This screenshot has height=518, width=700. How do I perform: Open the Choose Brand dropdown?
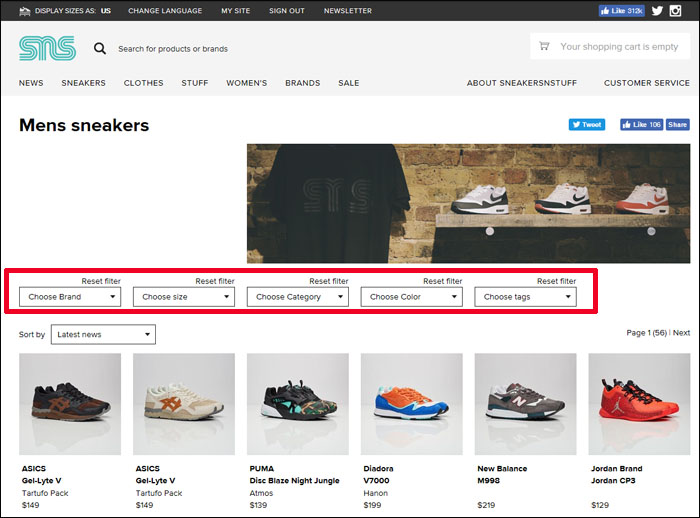[x=70, y=297]
